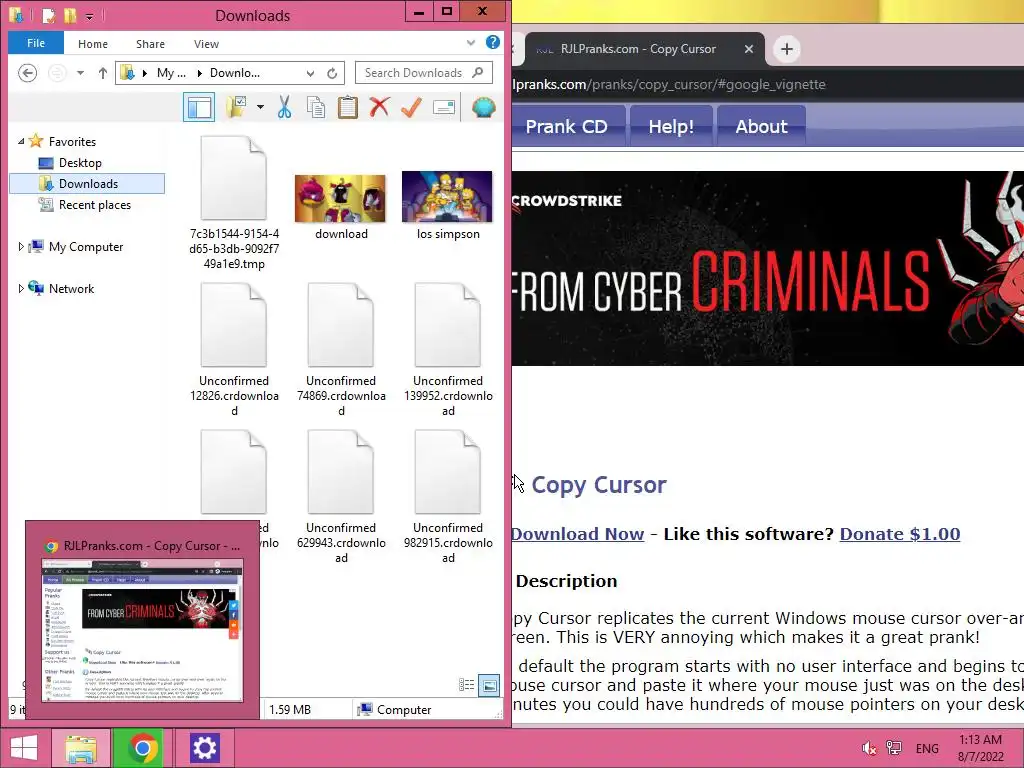Screen dimensions: 1024x768
Task: Open a new Chrome tab
Action: click(x=787, y=49)
